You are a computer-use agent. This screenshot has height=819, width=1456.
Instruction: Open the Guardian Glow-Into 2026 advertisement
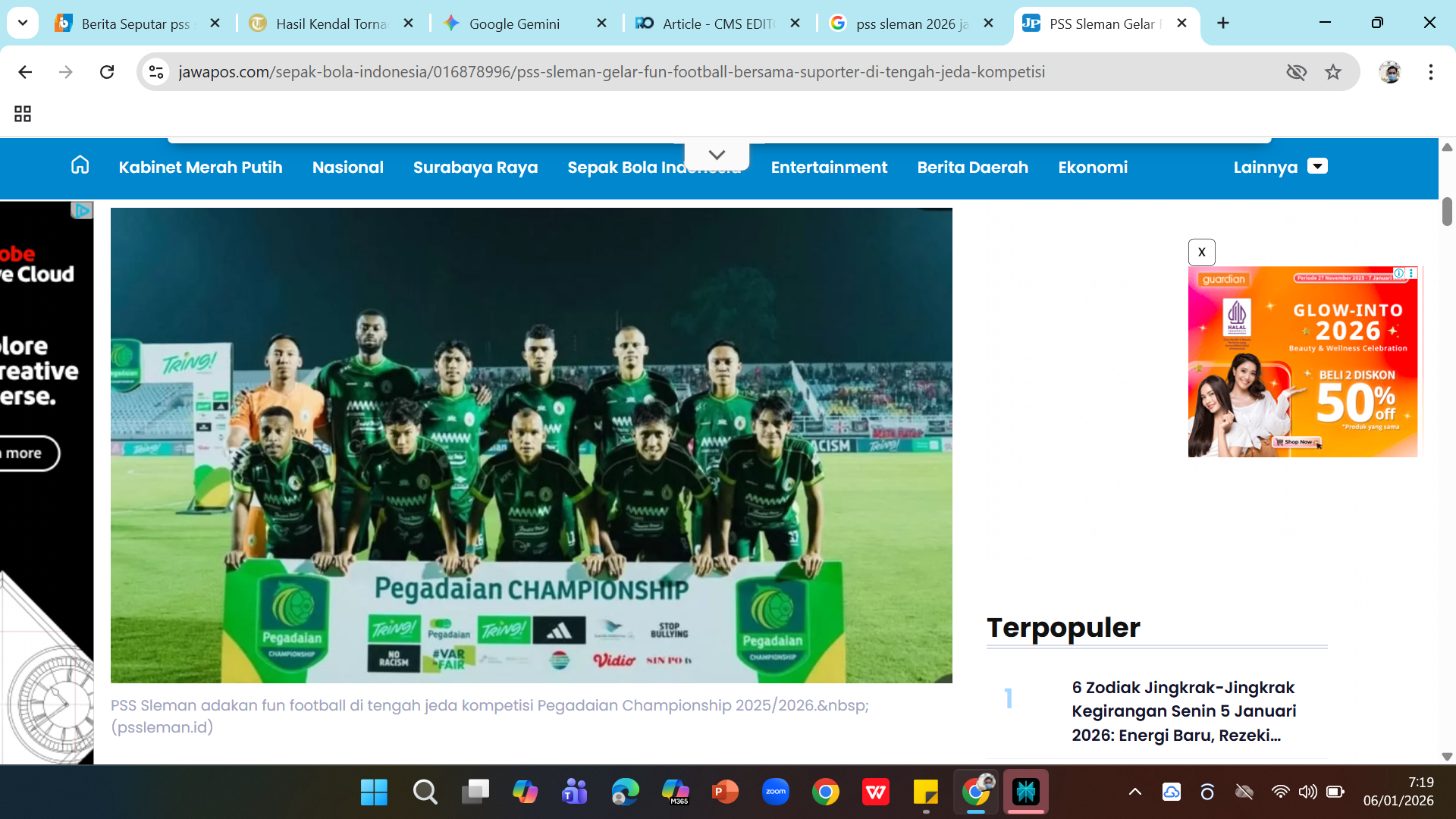click(x=1303, y=362)
